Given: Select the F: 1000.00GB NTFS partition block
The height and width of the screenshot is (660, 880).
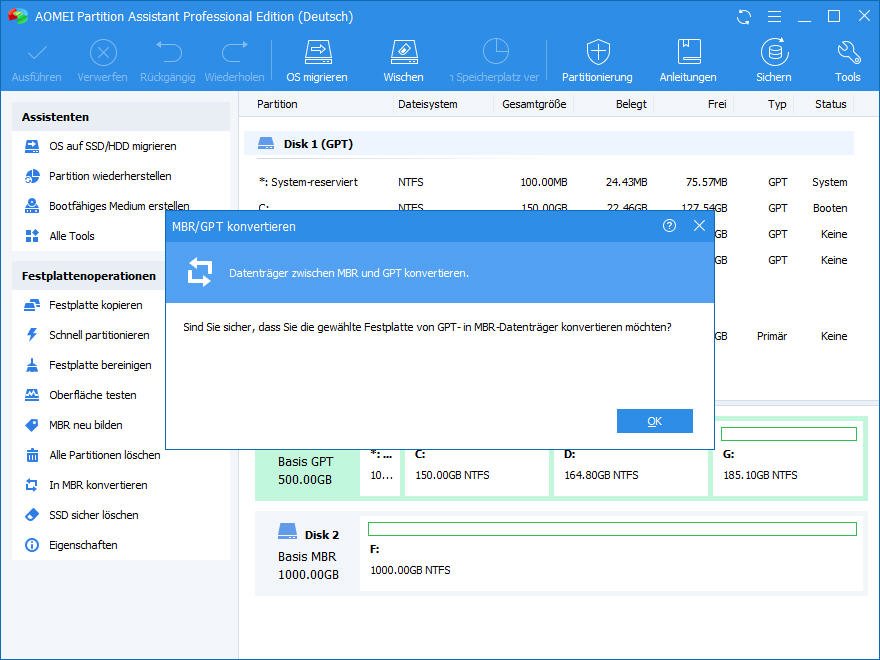Looking at the screenshot, I should click(x=612, y=552).
